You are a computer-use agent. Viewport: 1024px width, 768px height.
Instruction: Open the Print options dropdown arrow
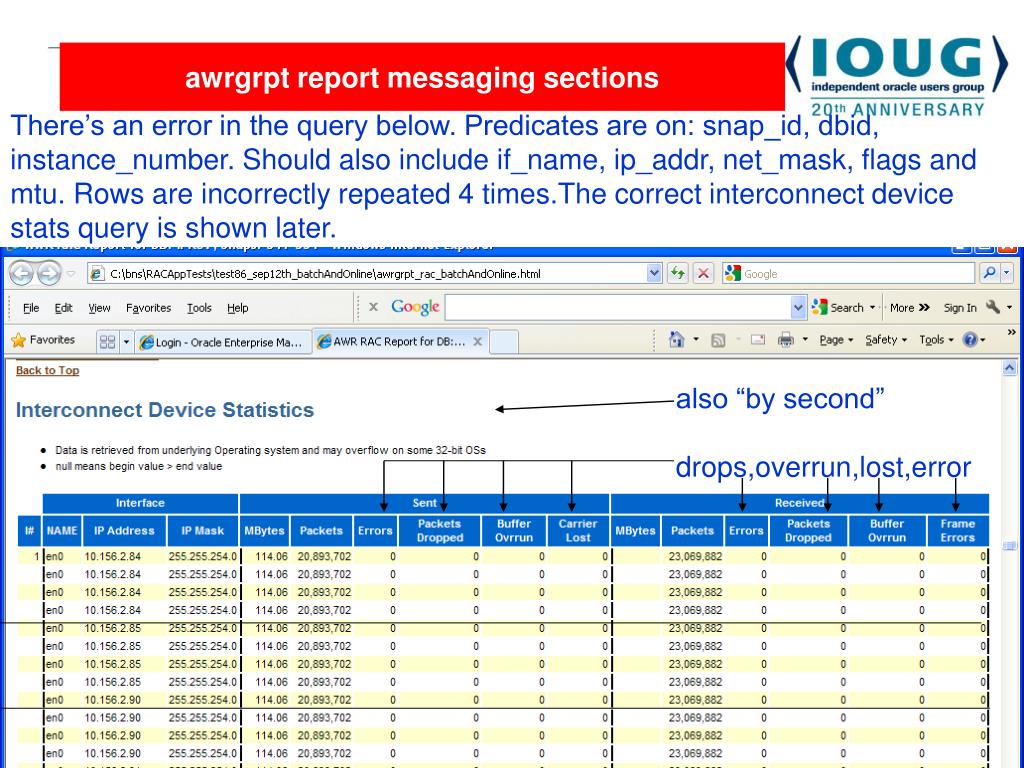click(805, 340)
